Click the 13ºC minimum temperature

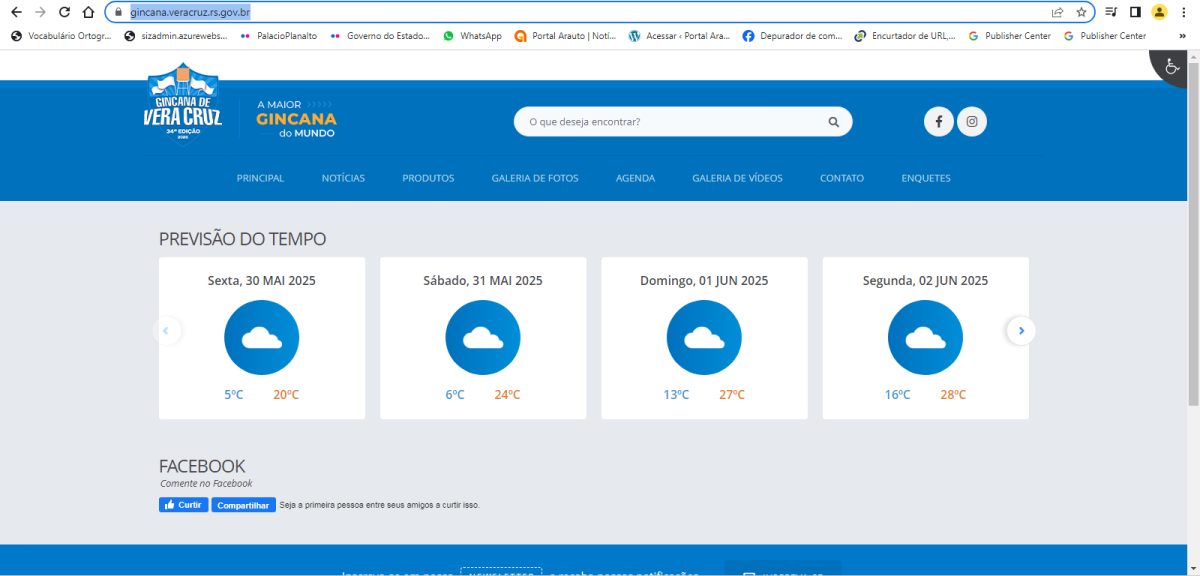click(x=676, y=395)
